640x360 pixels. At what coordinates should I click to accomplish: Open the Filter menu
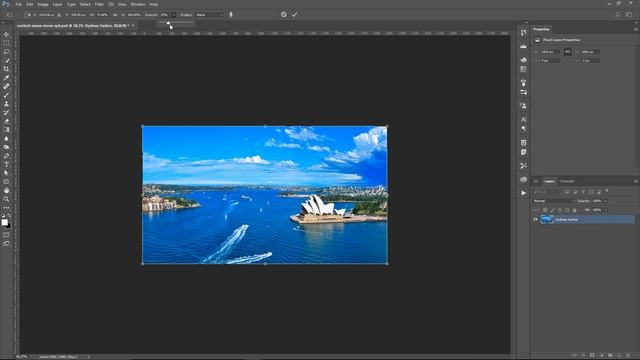click(x=99, y=4)
